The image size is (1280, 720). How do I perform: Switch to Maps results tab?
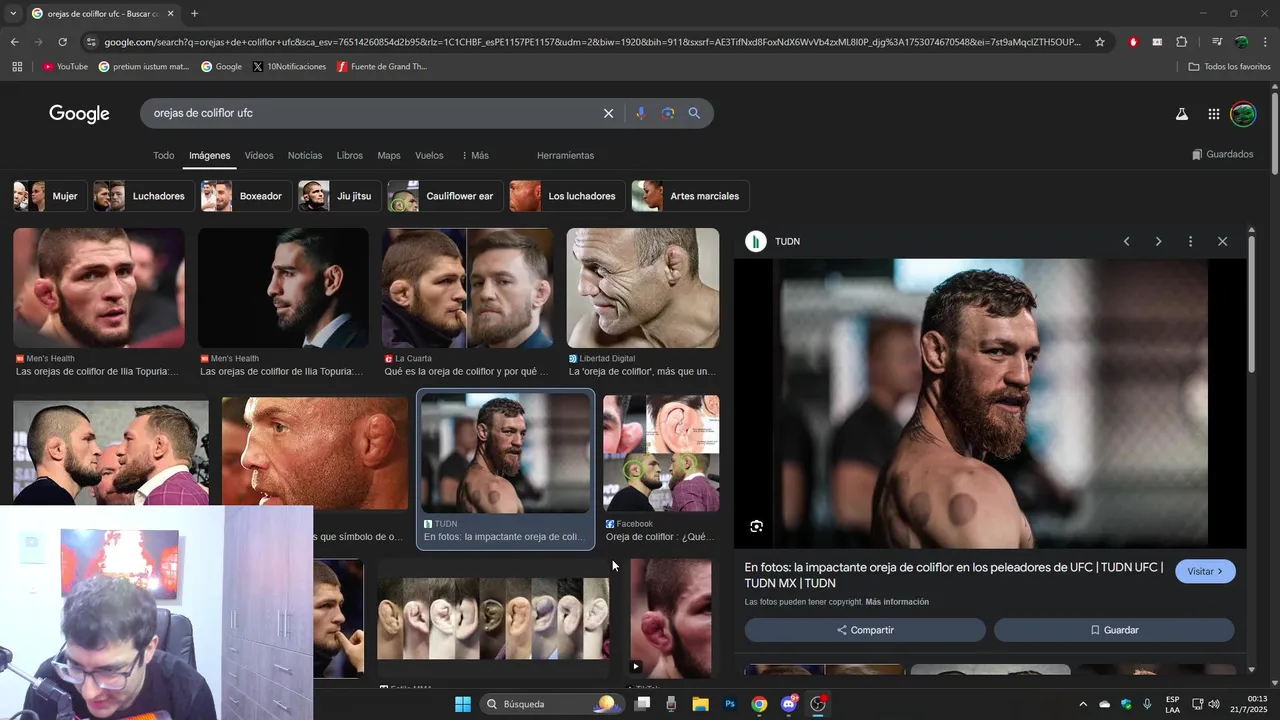[x=389, y=155]
